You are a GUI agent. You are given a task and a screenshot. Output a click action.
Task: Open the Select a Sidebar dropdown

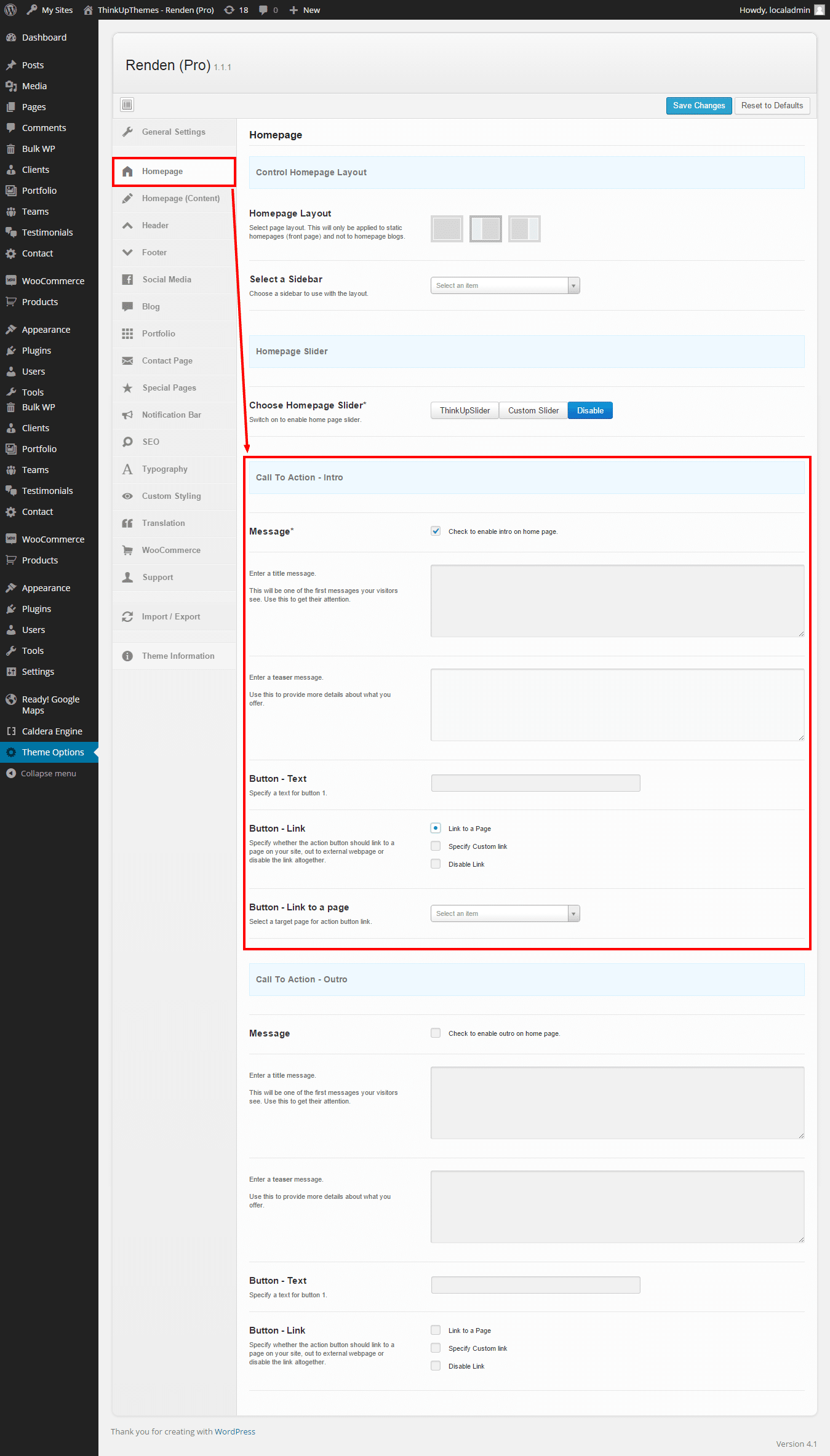click(x=505, y=285)
